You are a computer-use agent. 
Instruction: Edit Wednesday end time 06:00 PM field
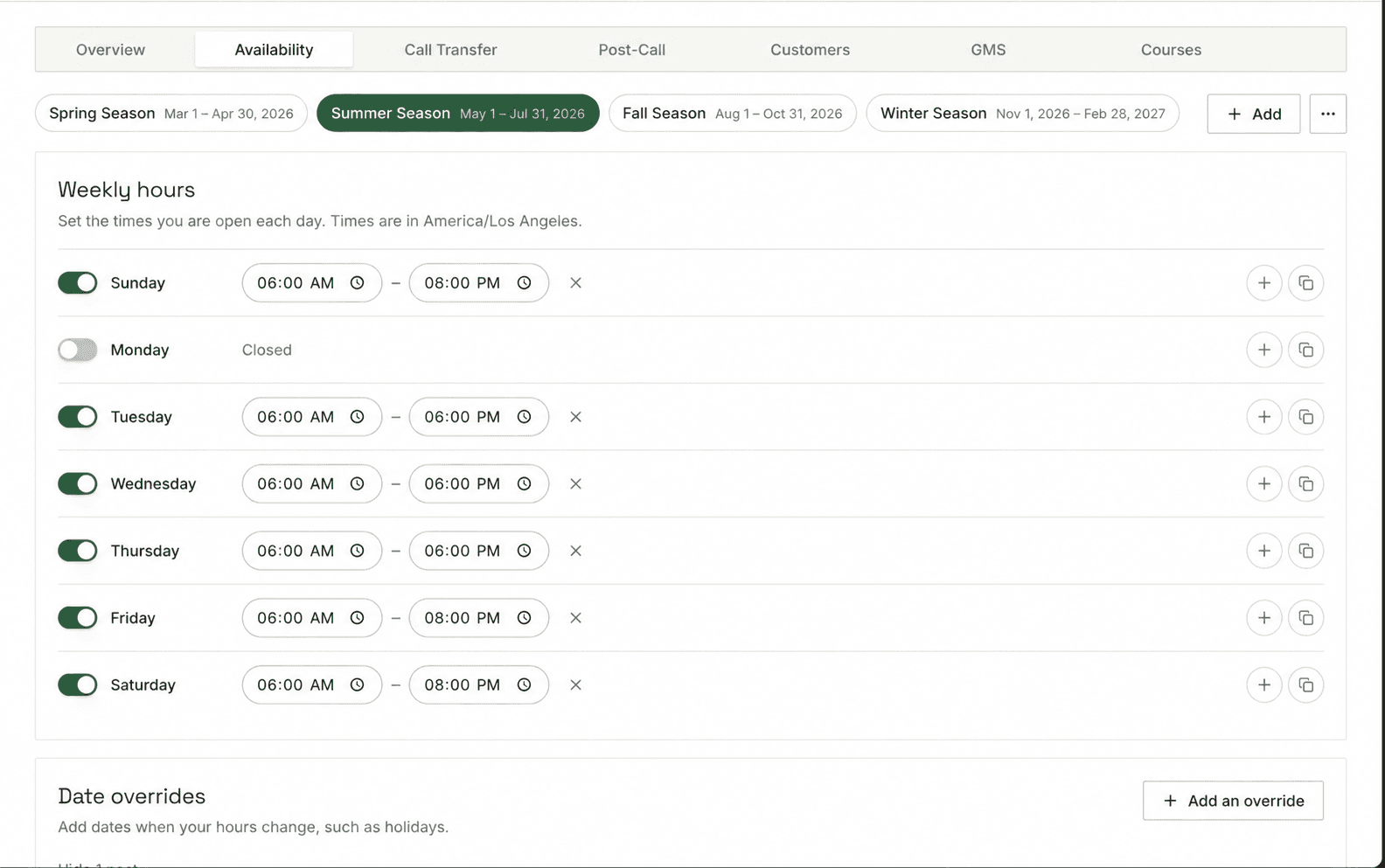[479, 484]
